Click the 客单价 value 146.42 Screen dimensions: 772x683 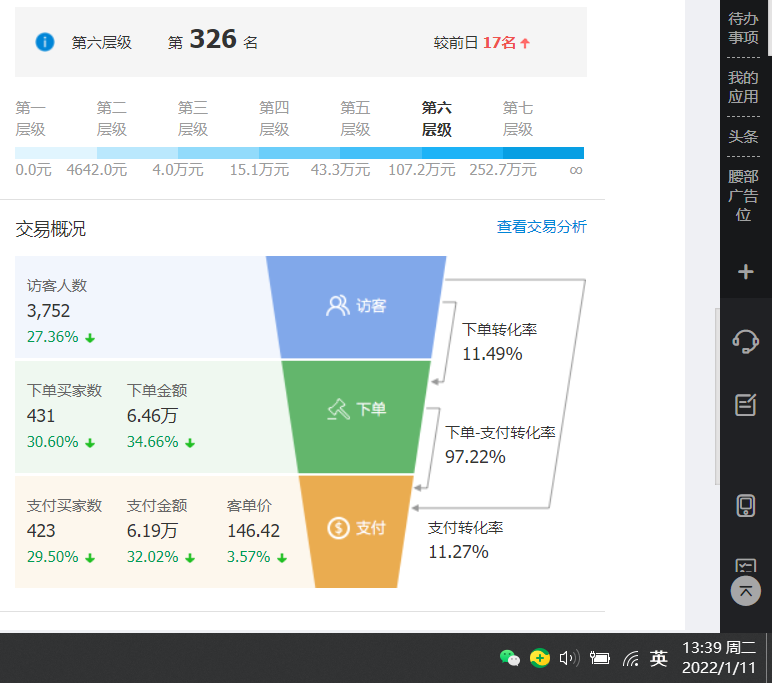(254, 531)
